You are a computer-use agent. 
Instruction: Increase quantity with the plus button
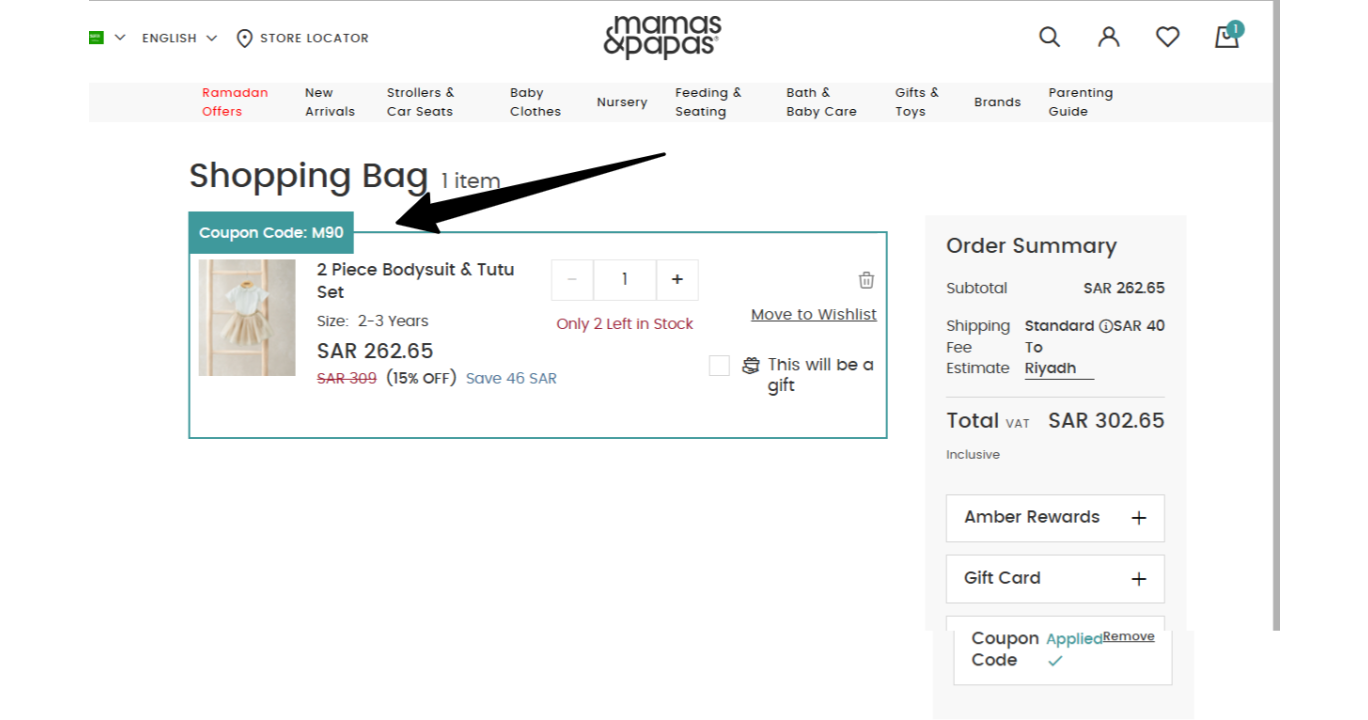click(x=677, y=280)
